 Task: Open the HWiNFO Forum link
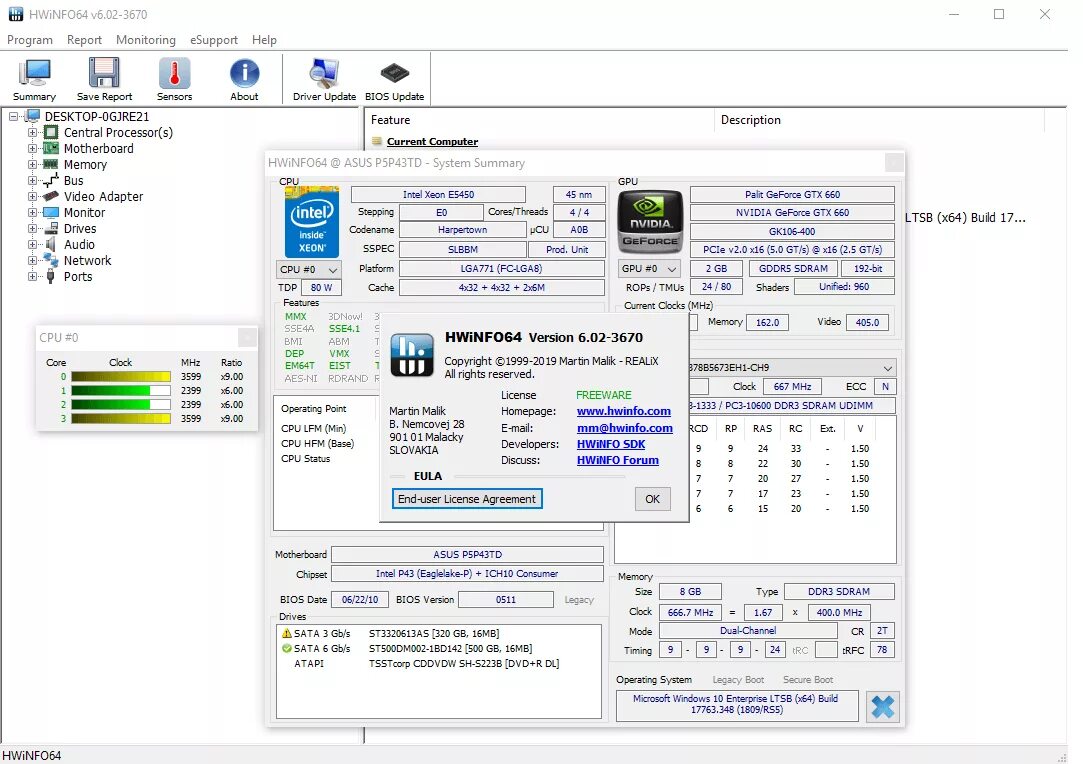click(x=617, y=460)
